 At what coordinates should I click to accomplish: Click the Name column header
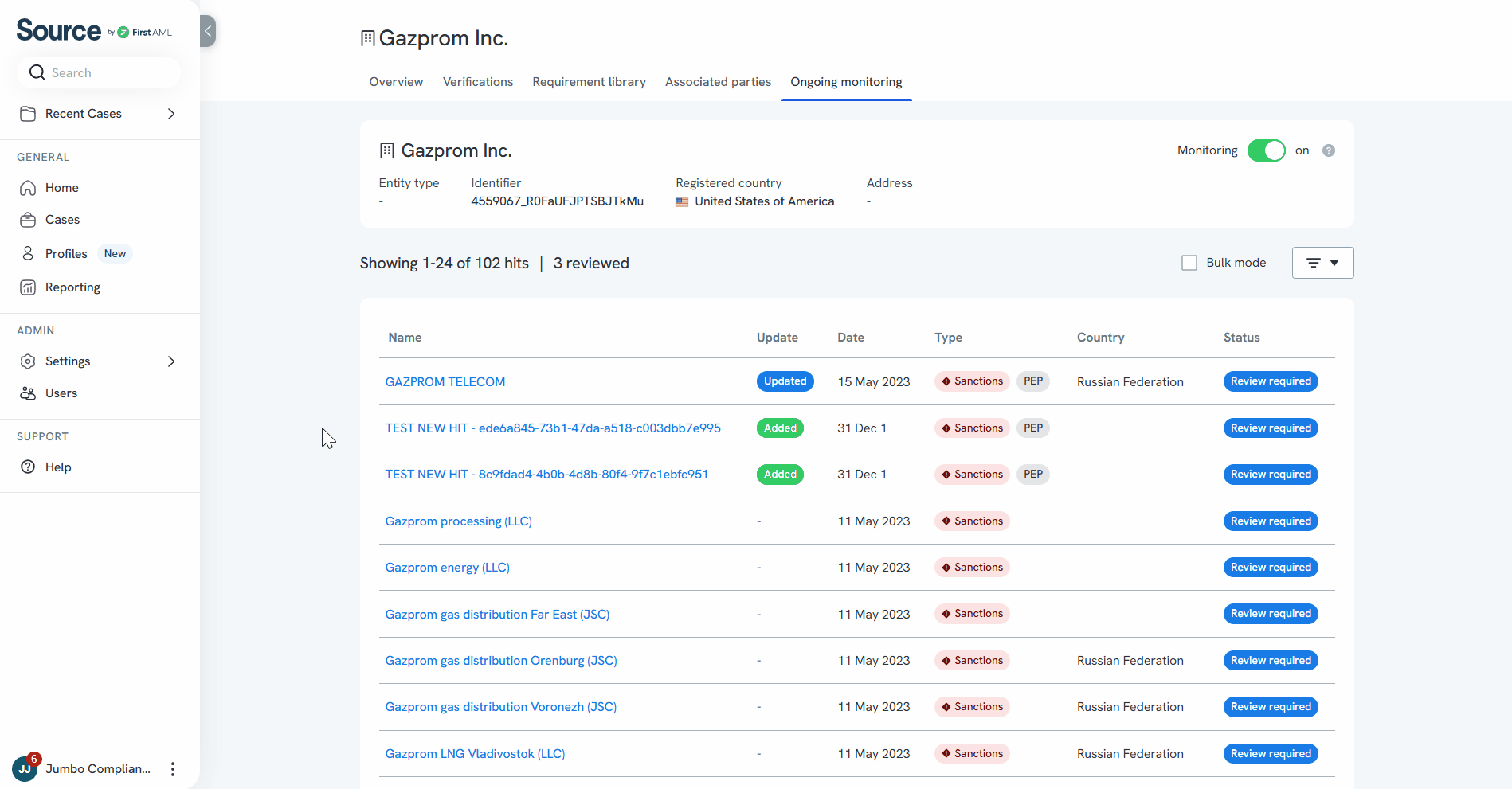pyautogui.click(x=405, y=338)
